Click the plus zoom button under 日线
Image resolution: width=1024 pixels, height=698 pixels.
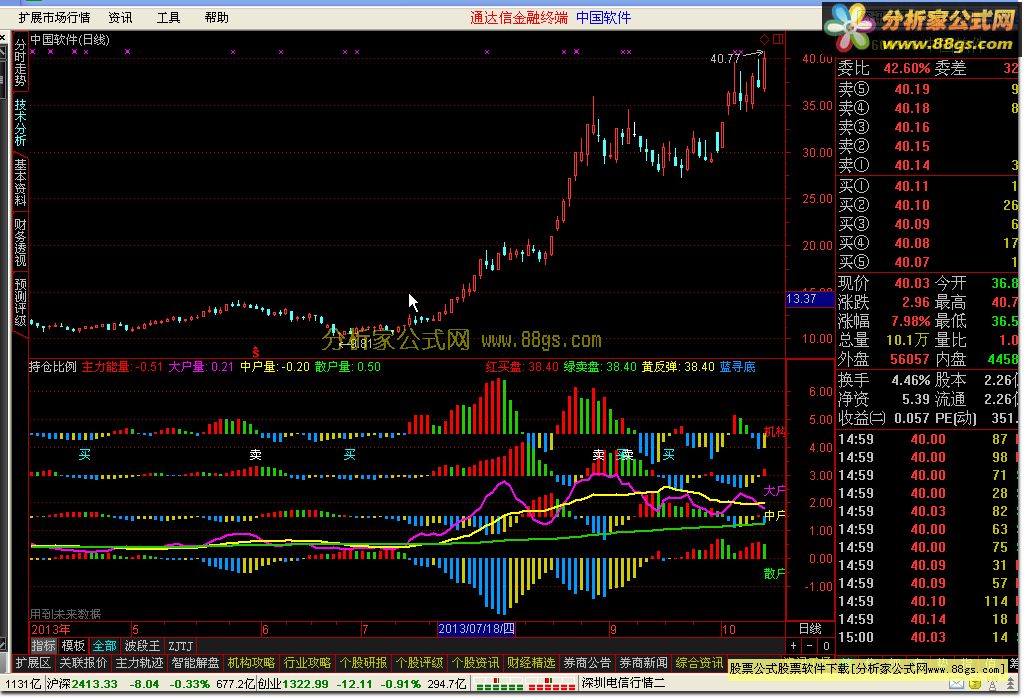point(793,646)
